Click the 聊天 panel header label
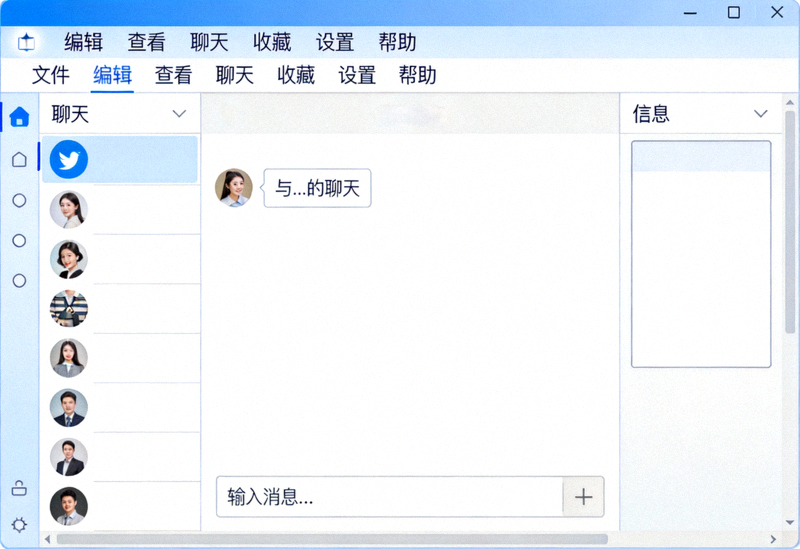This screenshot has height=549, width=800. pos(70,114)
